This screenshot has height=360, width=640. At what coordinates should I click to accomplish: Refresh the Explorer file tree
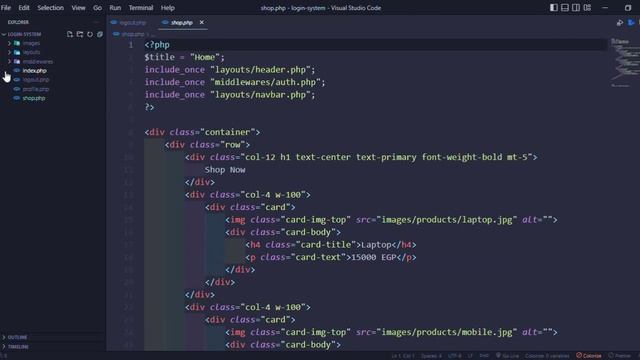(90, 34)
